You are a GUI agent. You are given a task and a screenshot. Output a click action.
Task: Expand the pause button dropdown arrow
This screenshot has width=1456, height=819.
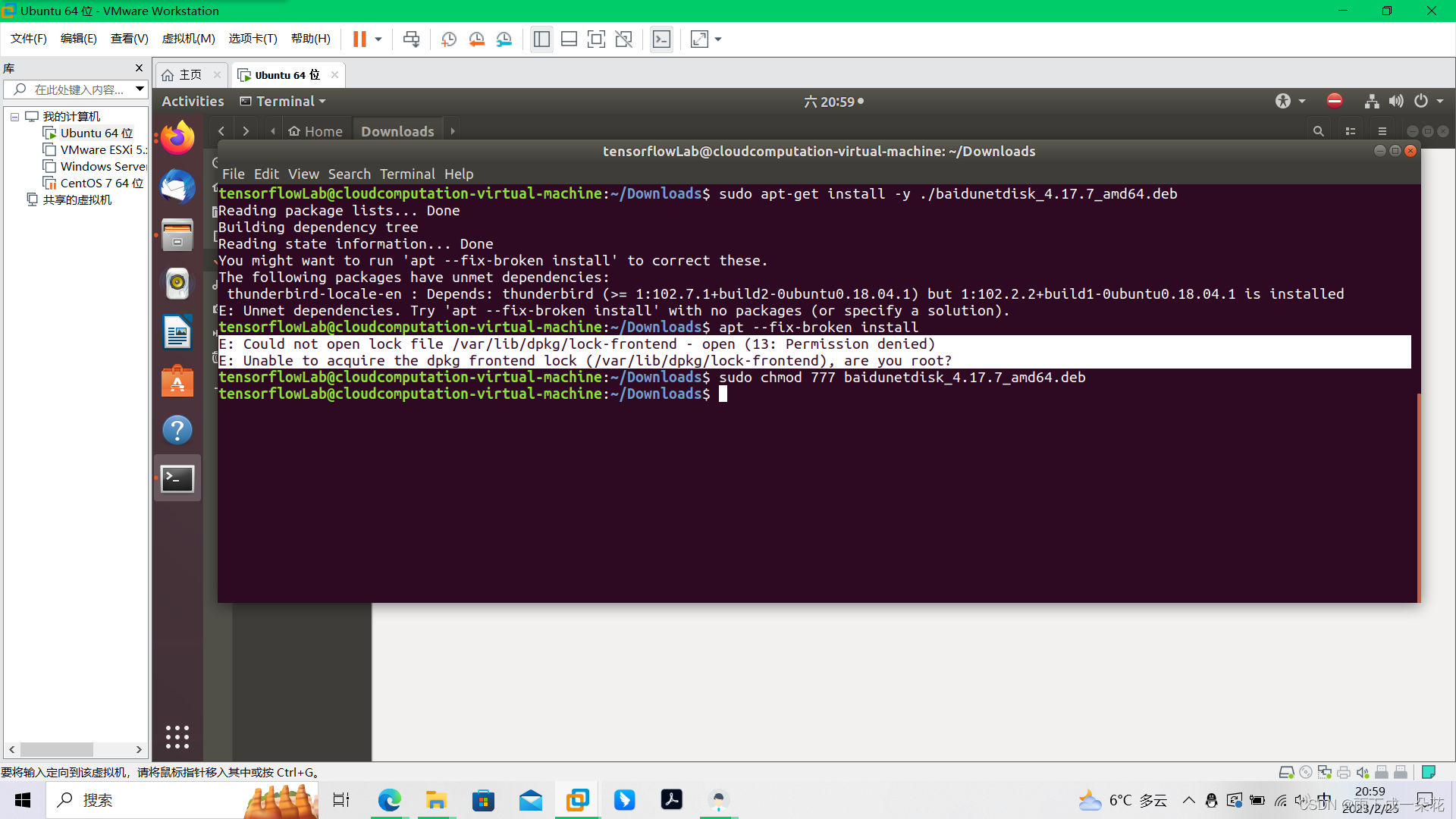click(378, 39)
